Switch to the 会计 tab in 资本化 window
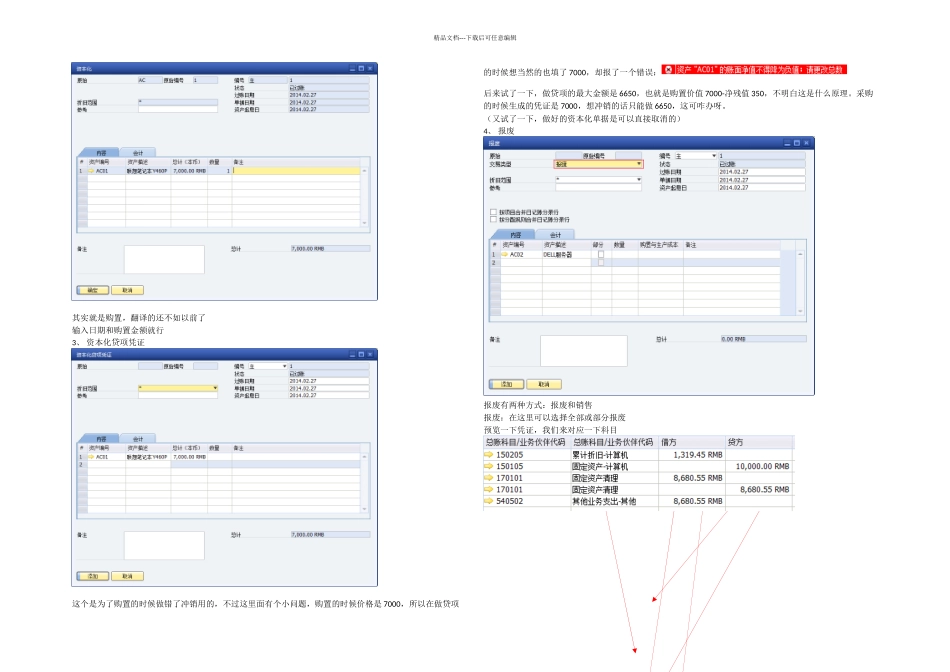950x672 pixels. (138, 153)
